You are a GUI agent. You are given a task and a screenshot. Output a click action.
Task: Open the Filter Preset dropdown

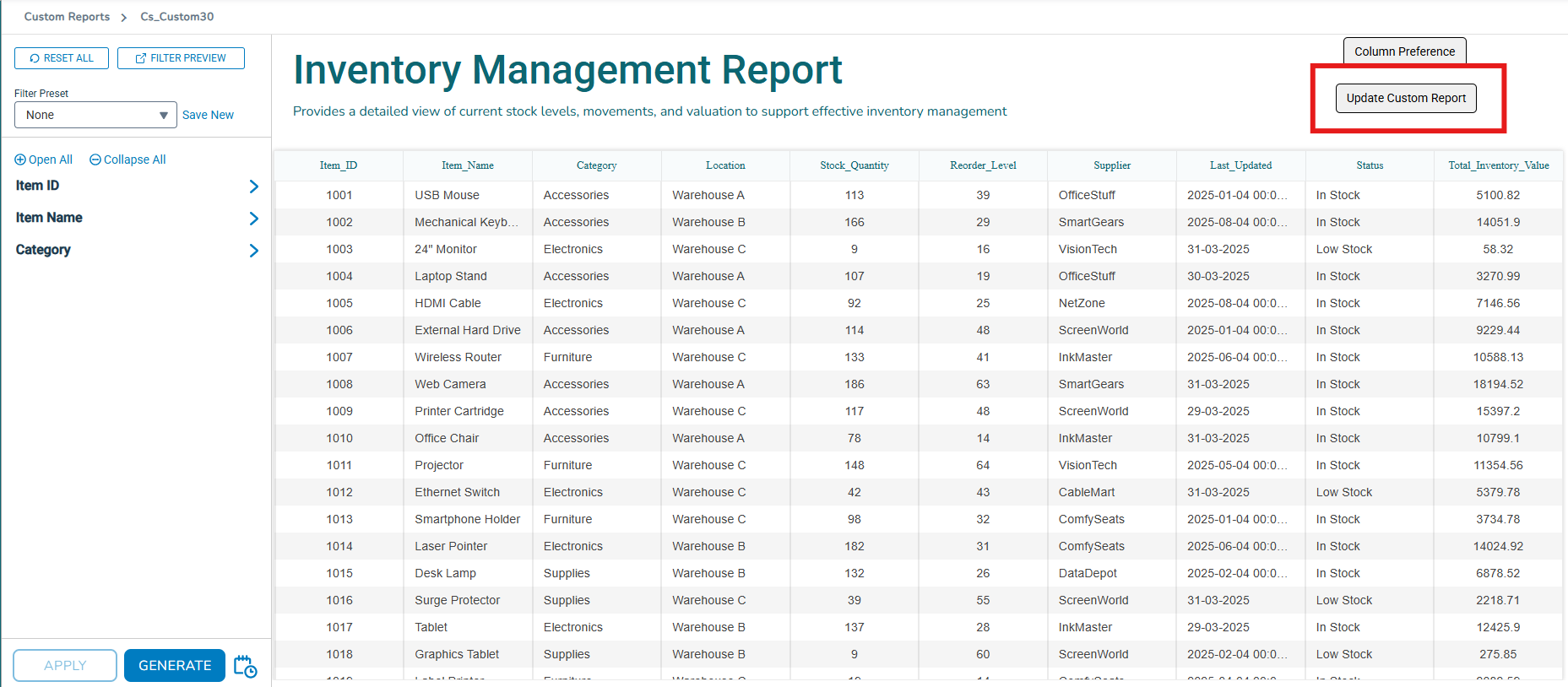pyautogui.click(x=95, y=115)
